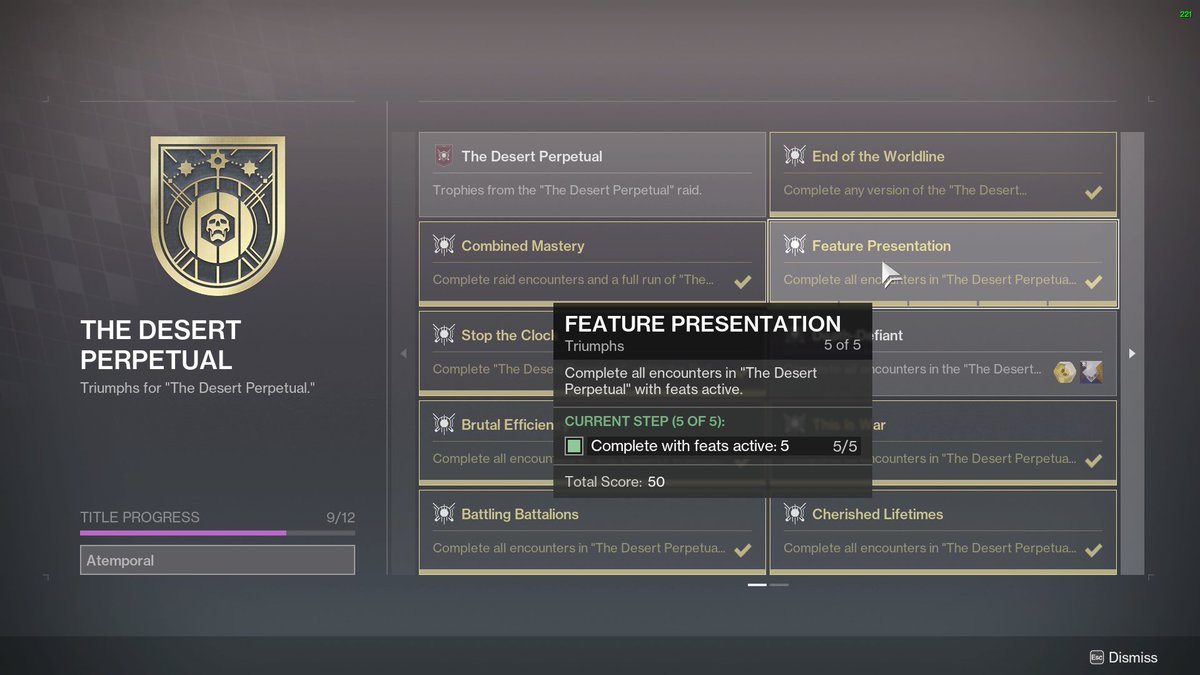The image size is (1200, 675).
Task: Click the Feature Presentation raid icon
Action: (x=795, y=245)
